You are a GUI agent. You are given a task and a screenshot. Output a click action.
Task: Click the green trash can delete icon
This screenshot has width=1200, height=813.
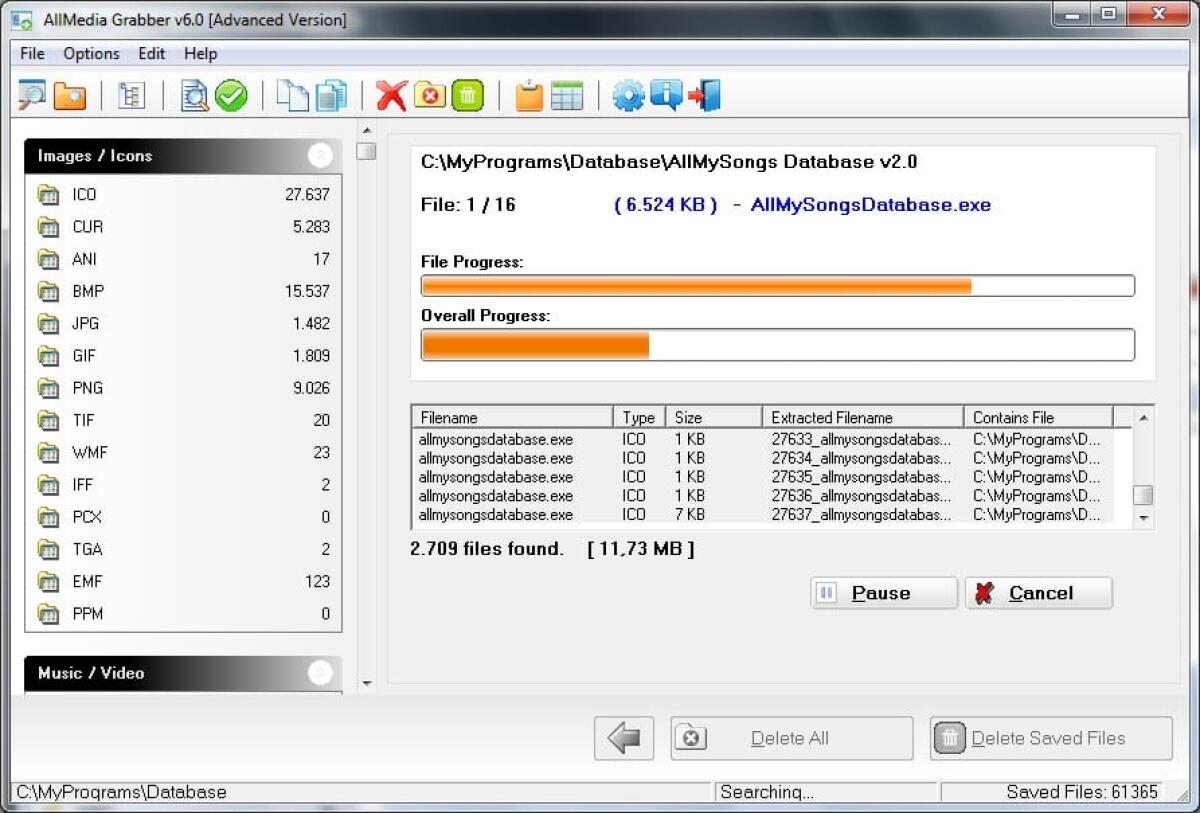[466, 95]
